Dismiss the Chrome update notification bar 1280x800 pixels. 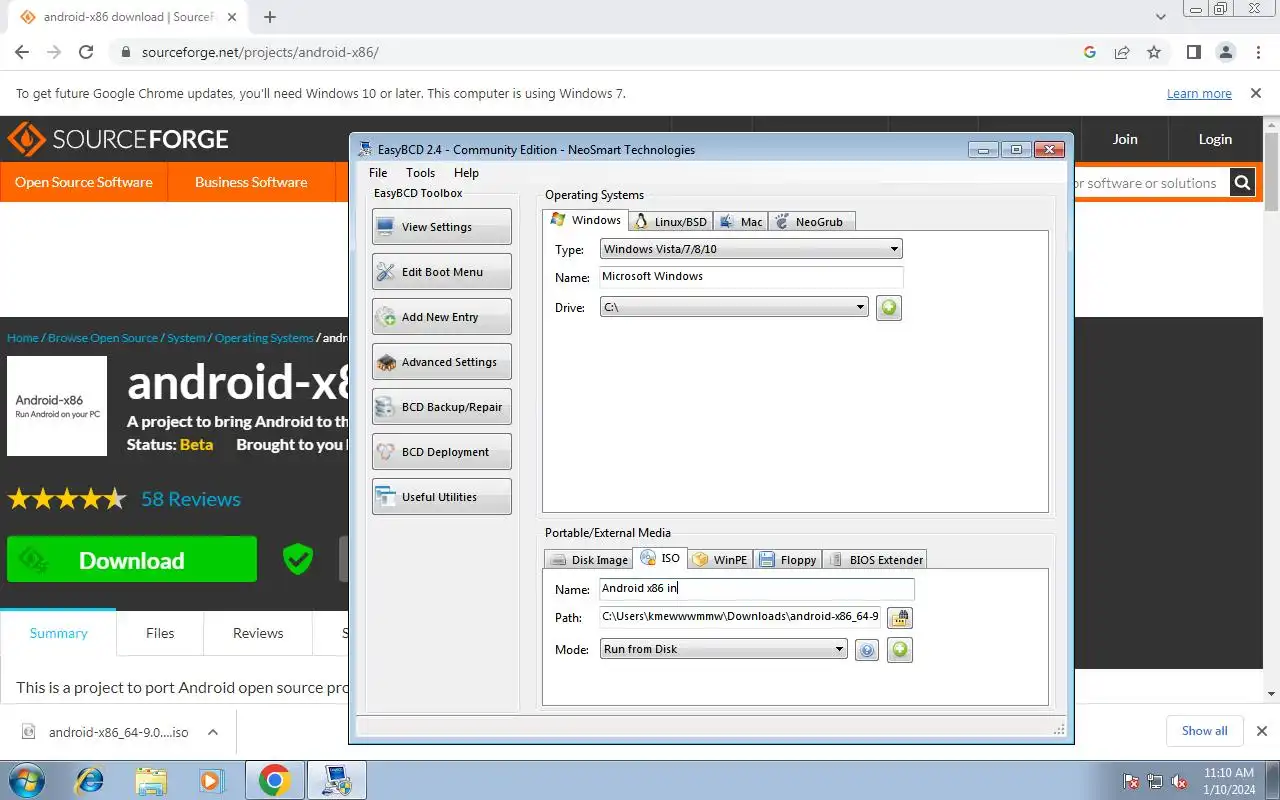[x=1256, y=93]
